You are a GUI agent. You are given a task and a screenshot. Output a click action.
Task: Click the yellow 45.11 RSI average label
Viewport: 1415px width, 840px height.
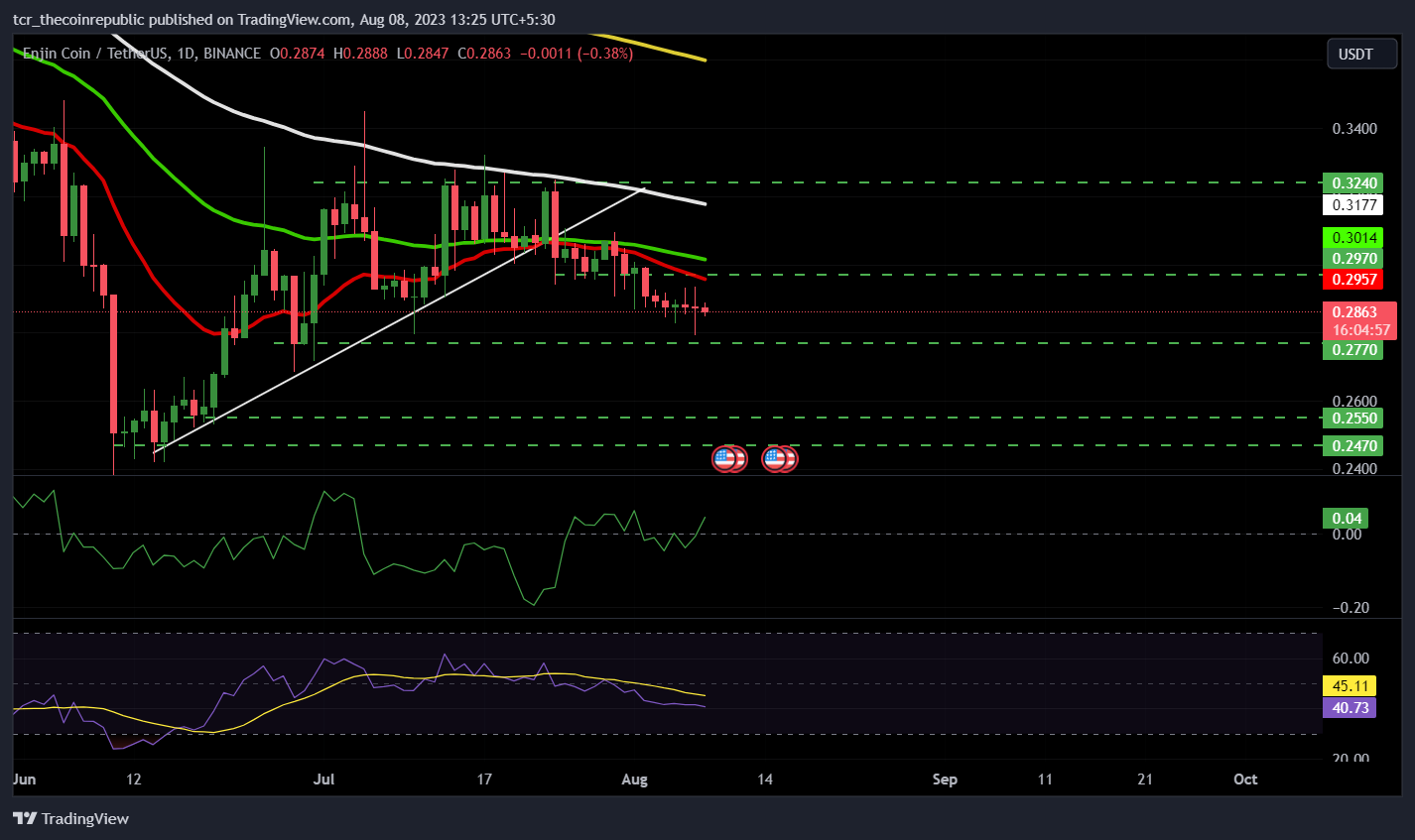pos(1350,686)
